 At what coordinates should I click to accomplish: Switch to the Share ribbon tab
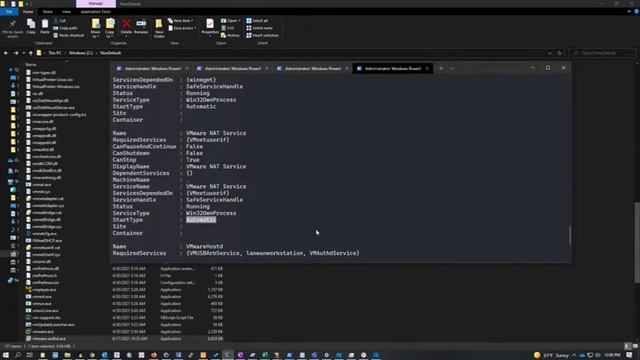[x=47, y=12]
